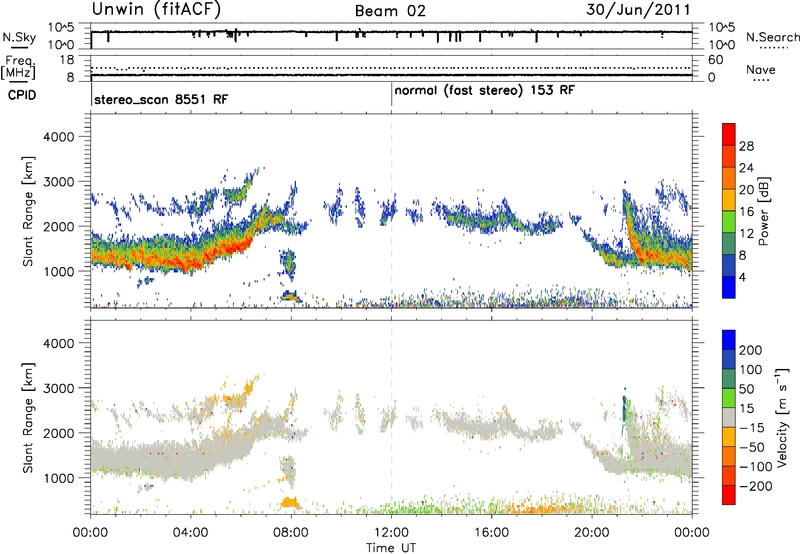
Task: Click the 'Velocity [m s-1]' color bar label
Action: [x=782, y=417]
